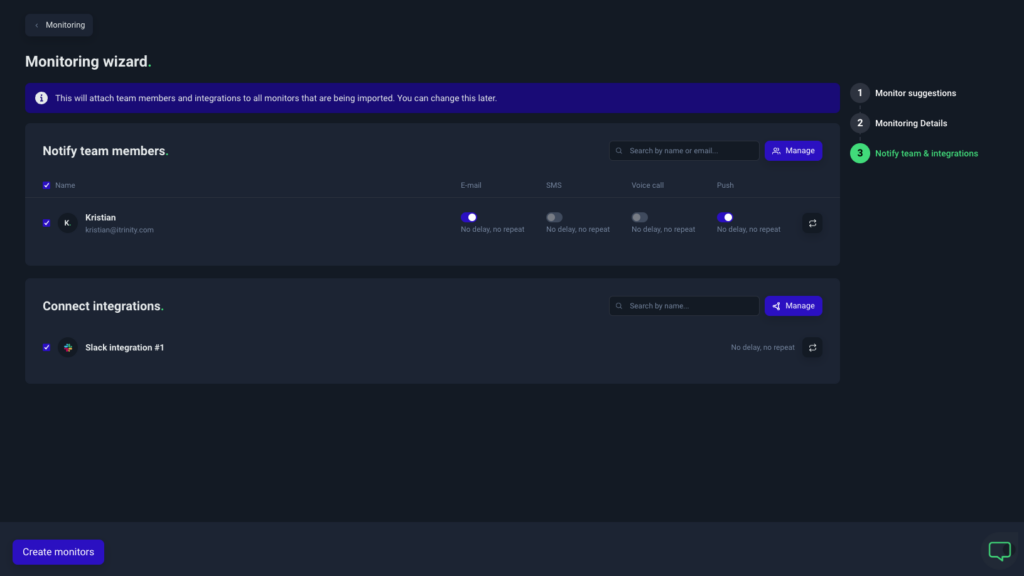Viewport: 1024px width, 576px height.
Task: Click the search by name or email field
Action: tap(685, 150)
